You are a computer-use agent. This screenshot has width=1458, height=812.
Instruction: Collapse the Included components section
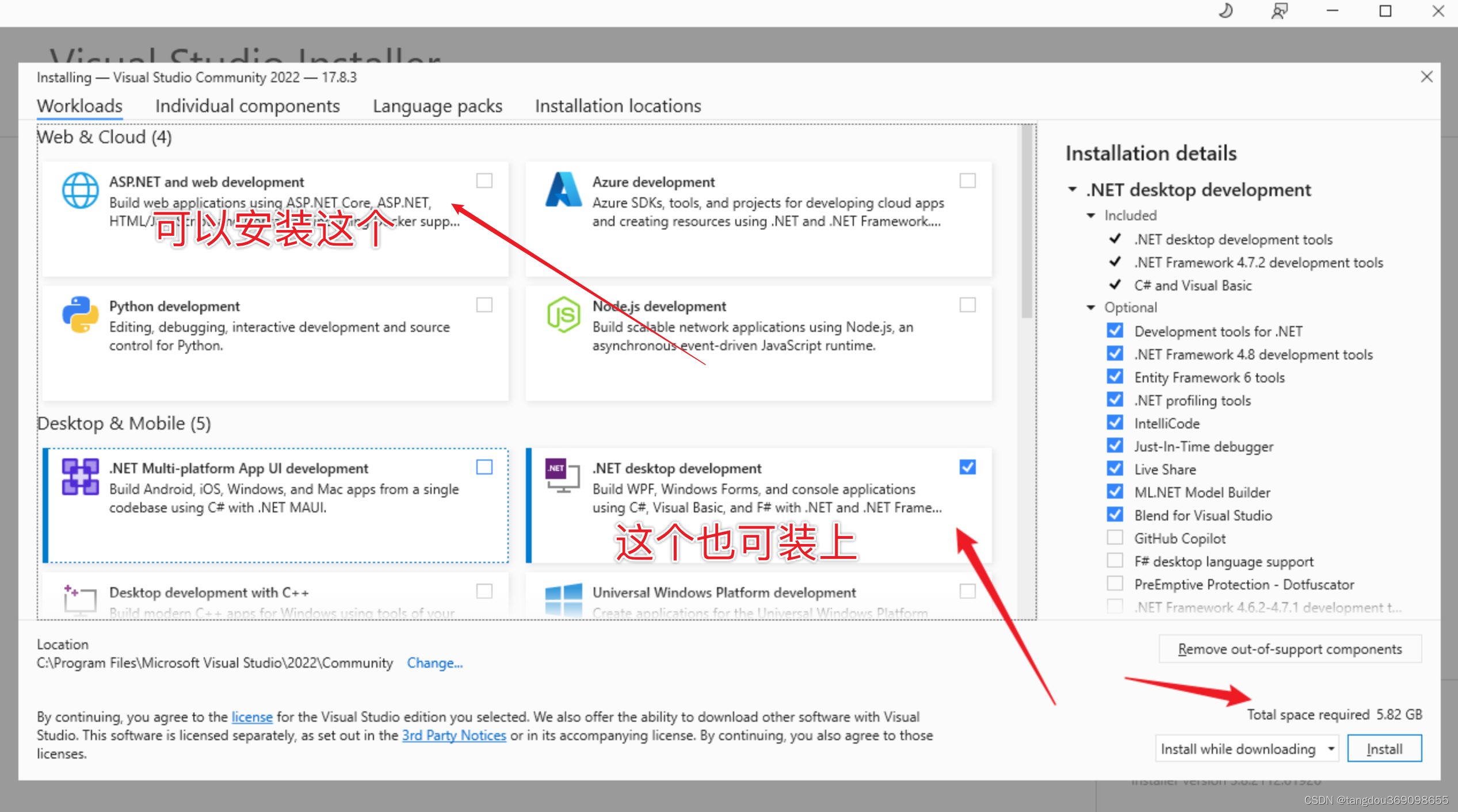pos(1091,216)
